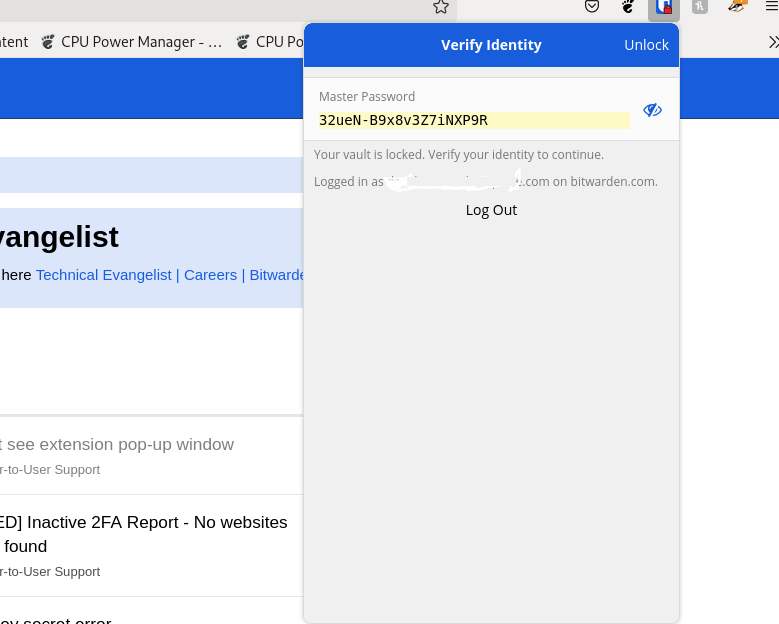Click 'Your vault is locked' message text
This screenshot has width=779, height=624.
point(459,155)
